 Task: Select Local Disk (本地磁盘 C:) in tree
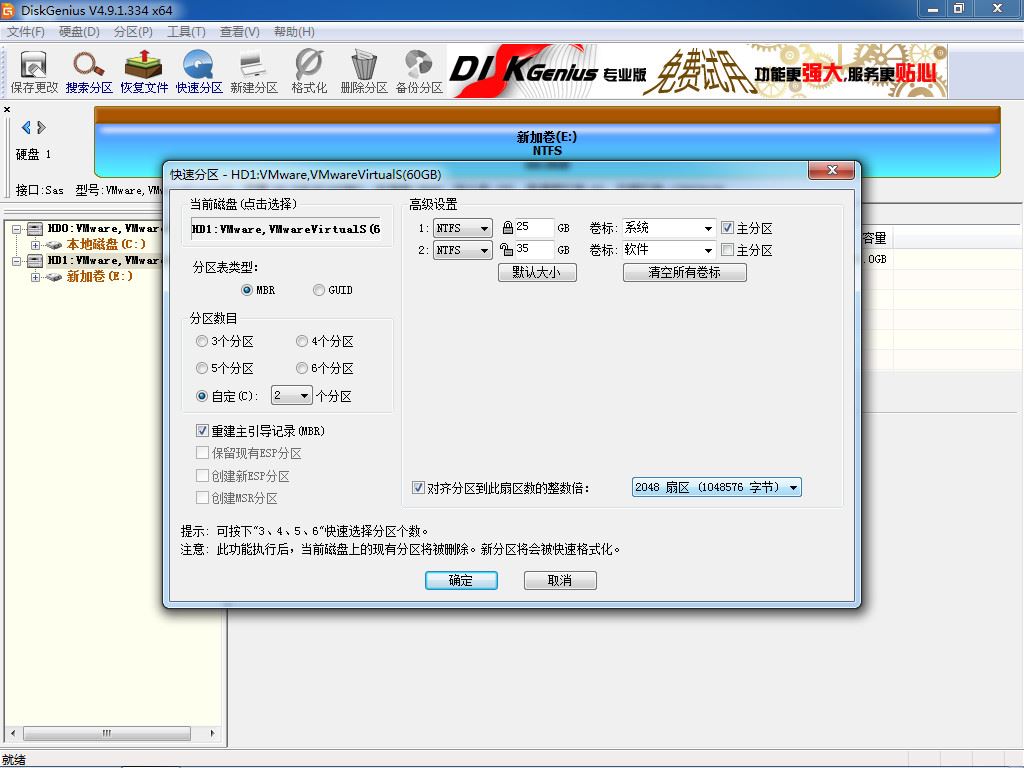click(106, 244)
